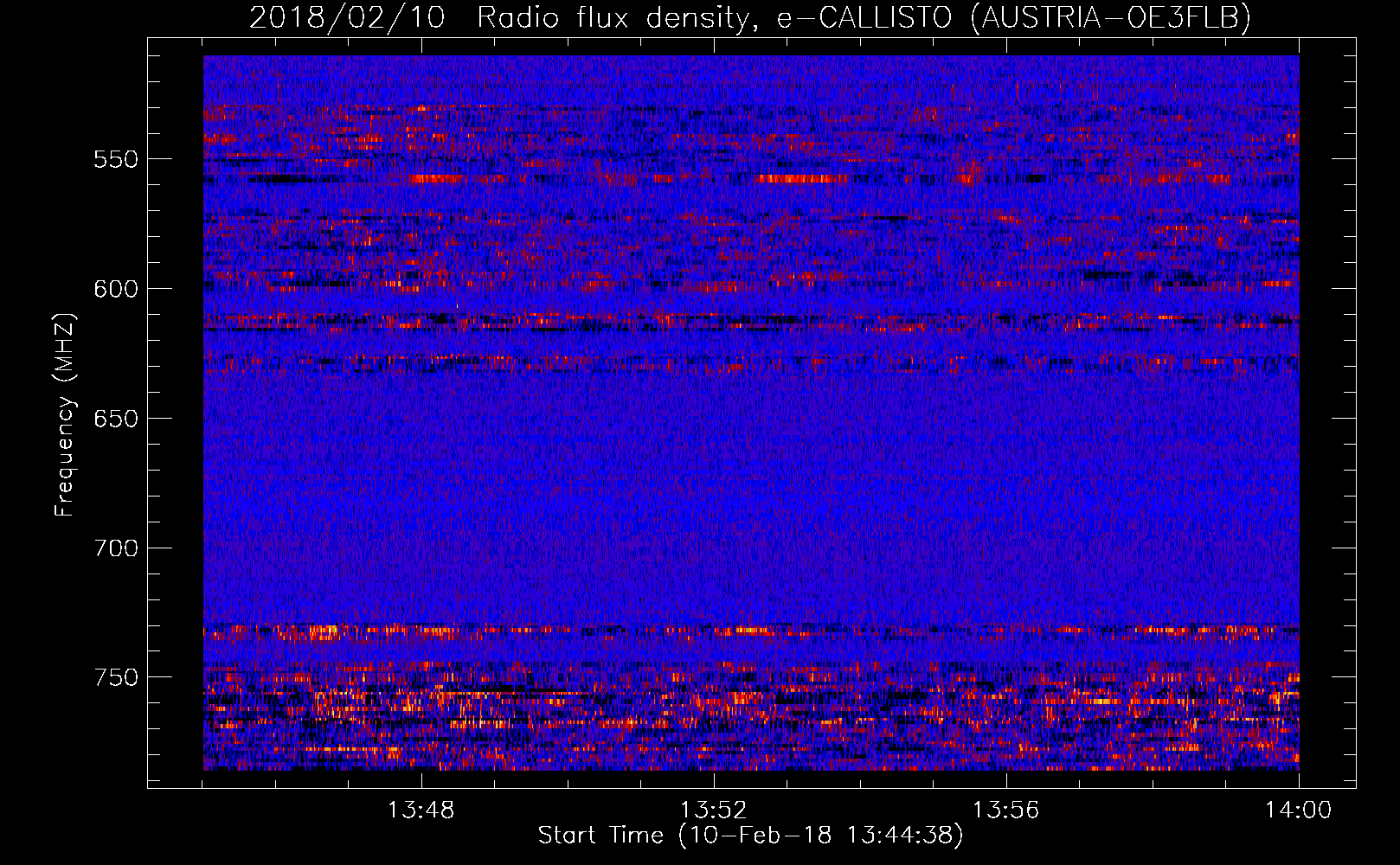The width and height of the screenshot is (1400, 865).
Task: Click the 14:00 time tick label
Action: click(1299, 811)
